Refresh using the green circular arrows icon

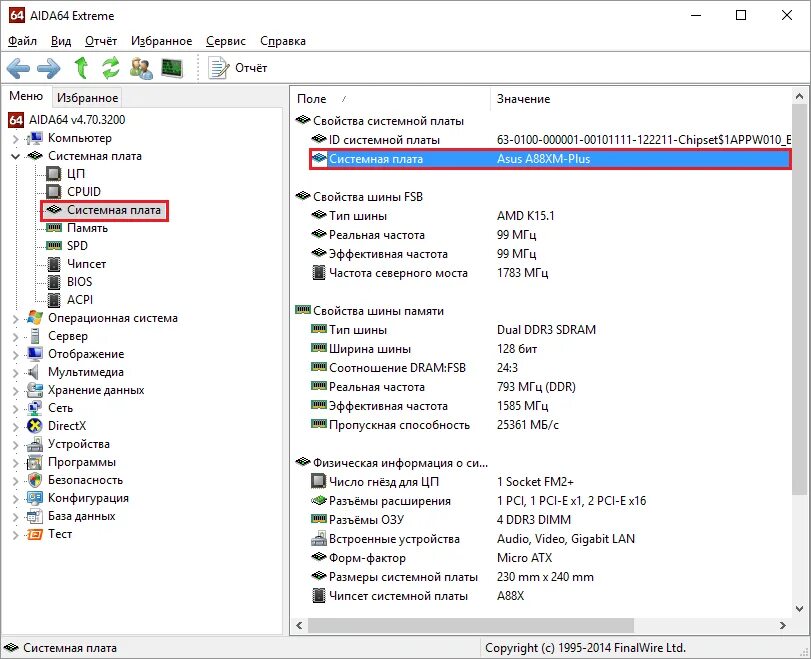[x=111, y=68]
